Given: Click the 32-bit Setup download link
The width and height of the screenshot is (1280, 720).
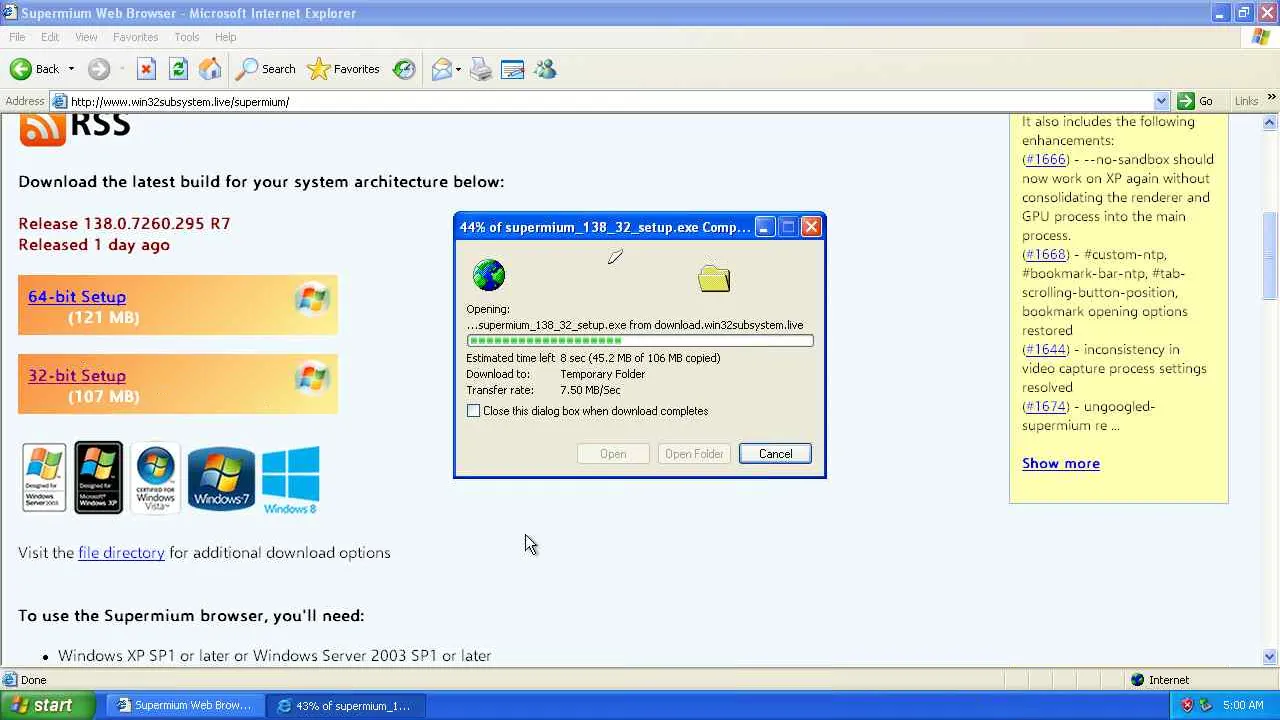Looking at the screenshot, I should point(77,375).
